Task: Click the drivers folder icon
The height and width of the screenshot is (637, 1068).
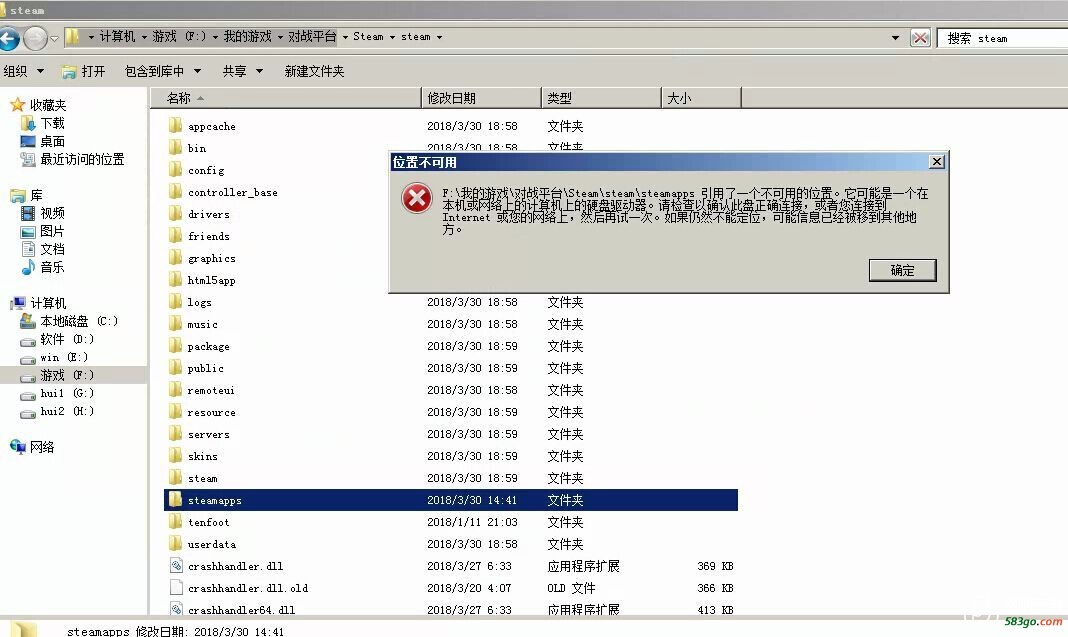Action: click(x=176, y=213)
